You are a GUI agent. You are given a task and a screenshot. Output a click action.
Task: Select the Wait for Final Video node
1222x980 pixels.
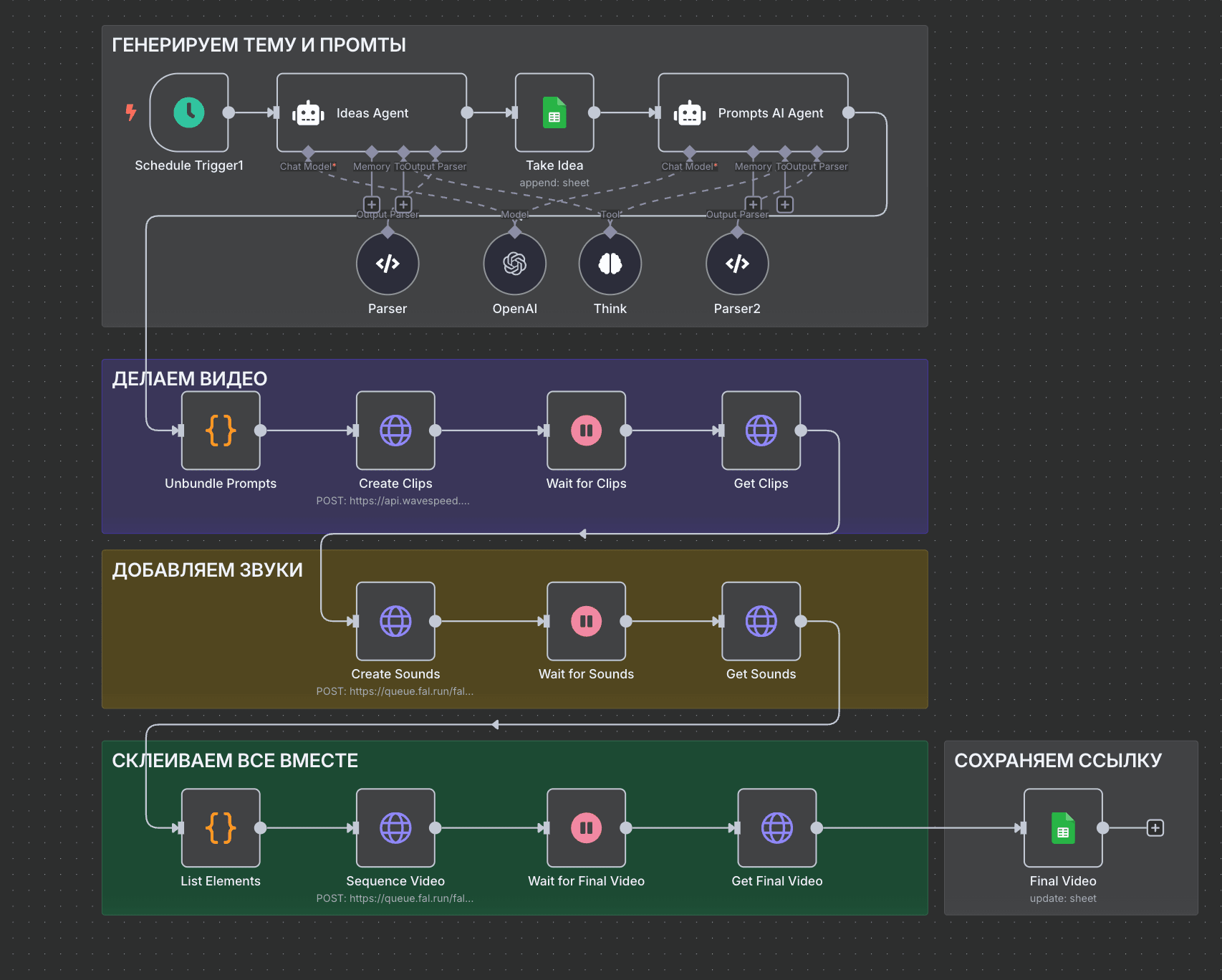(586, 828)
